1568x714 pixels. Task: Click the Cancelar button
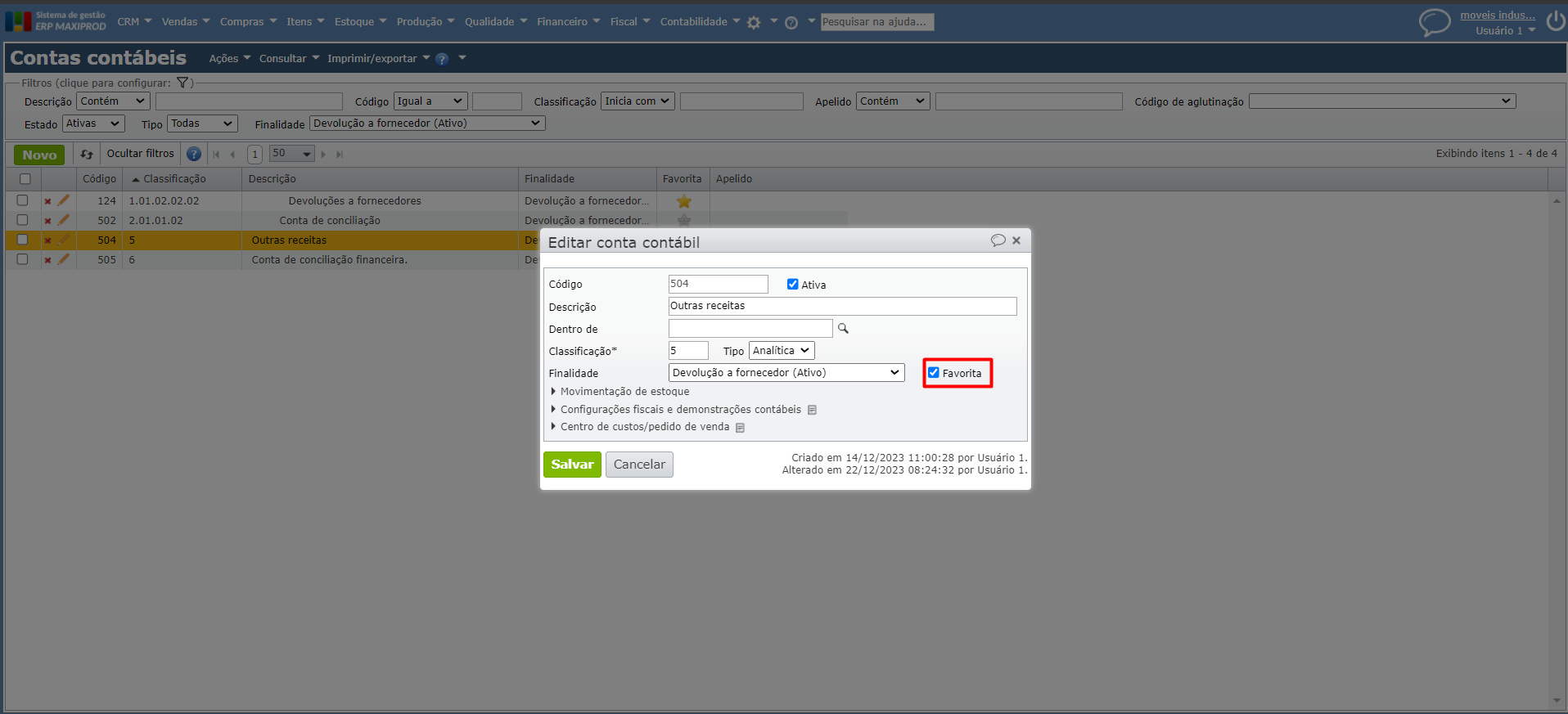[x=639, y=465]
